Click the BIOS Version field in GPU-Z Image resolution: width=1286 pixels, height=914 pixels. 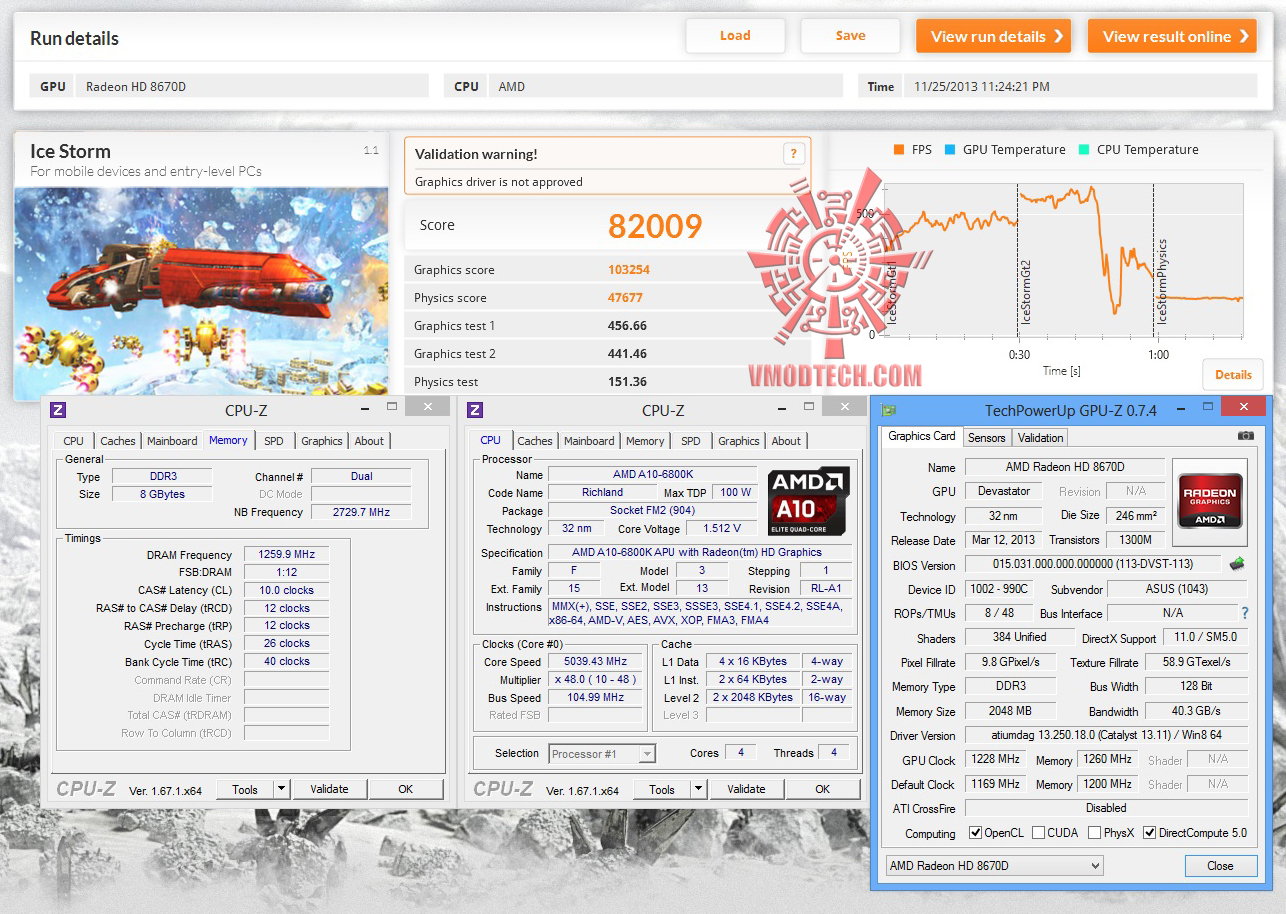tap(1093, 565)
